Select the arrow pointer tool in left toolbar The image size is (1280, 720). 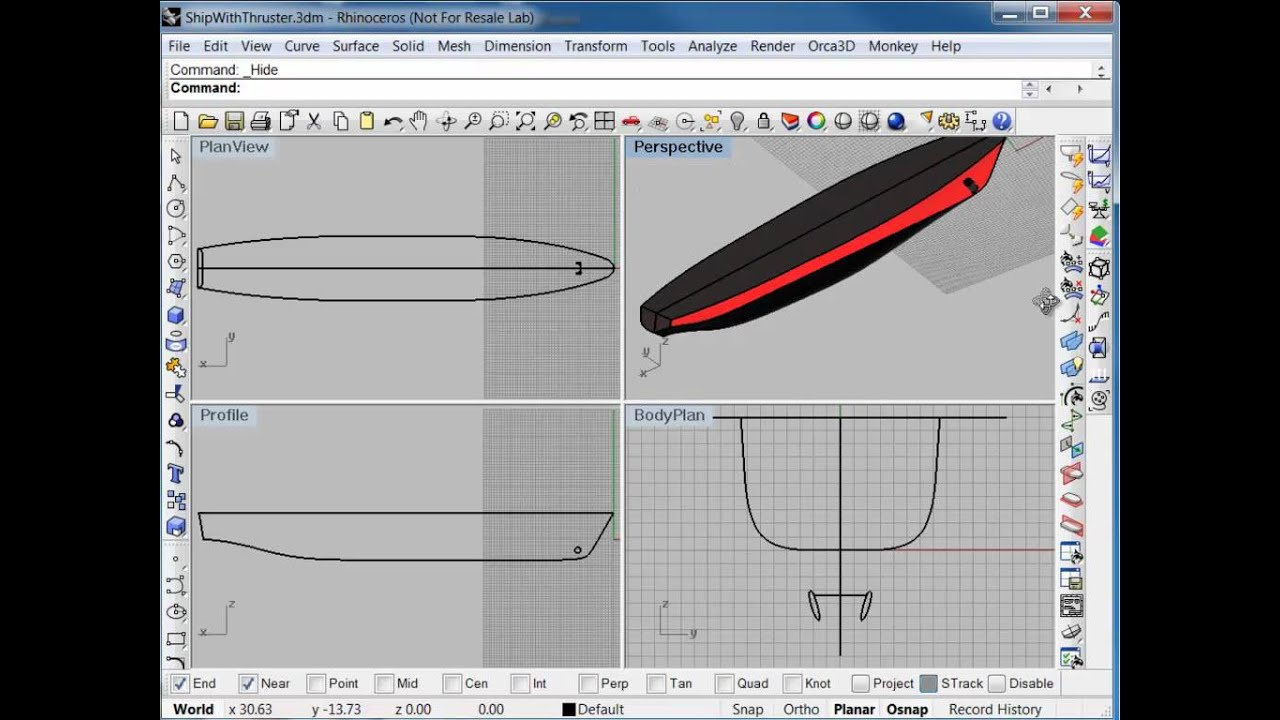coord(176,156)
